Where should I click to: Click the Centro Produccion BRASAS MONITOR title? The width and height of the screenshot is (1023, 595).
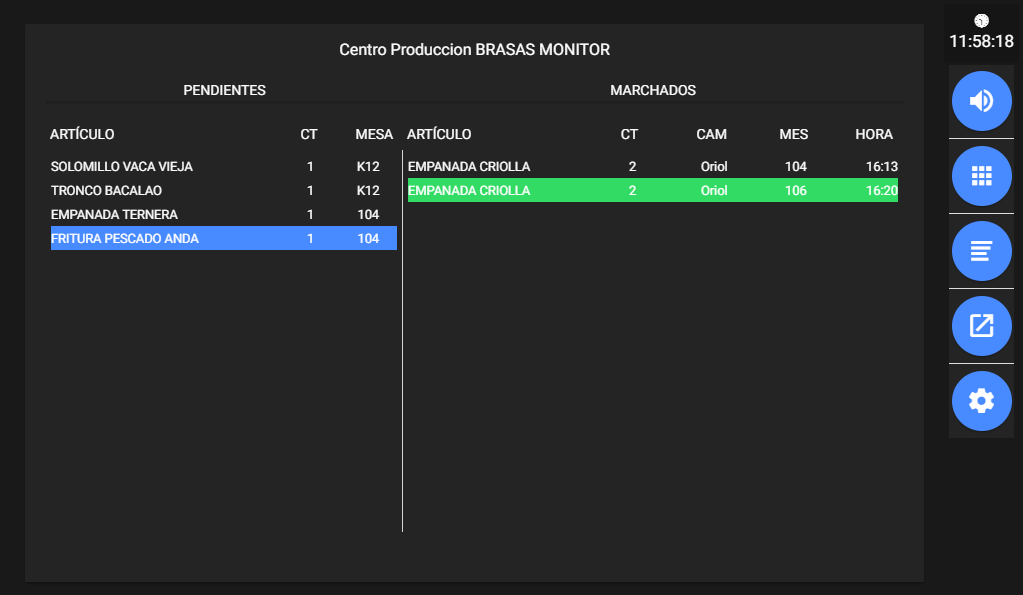coord(474,49)
